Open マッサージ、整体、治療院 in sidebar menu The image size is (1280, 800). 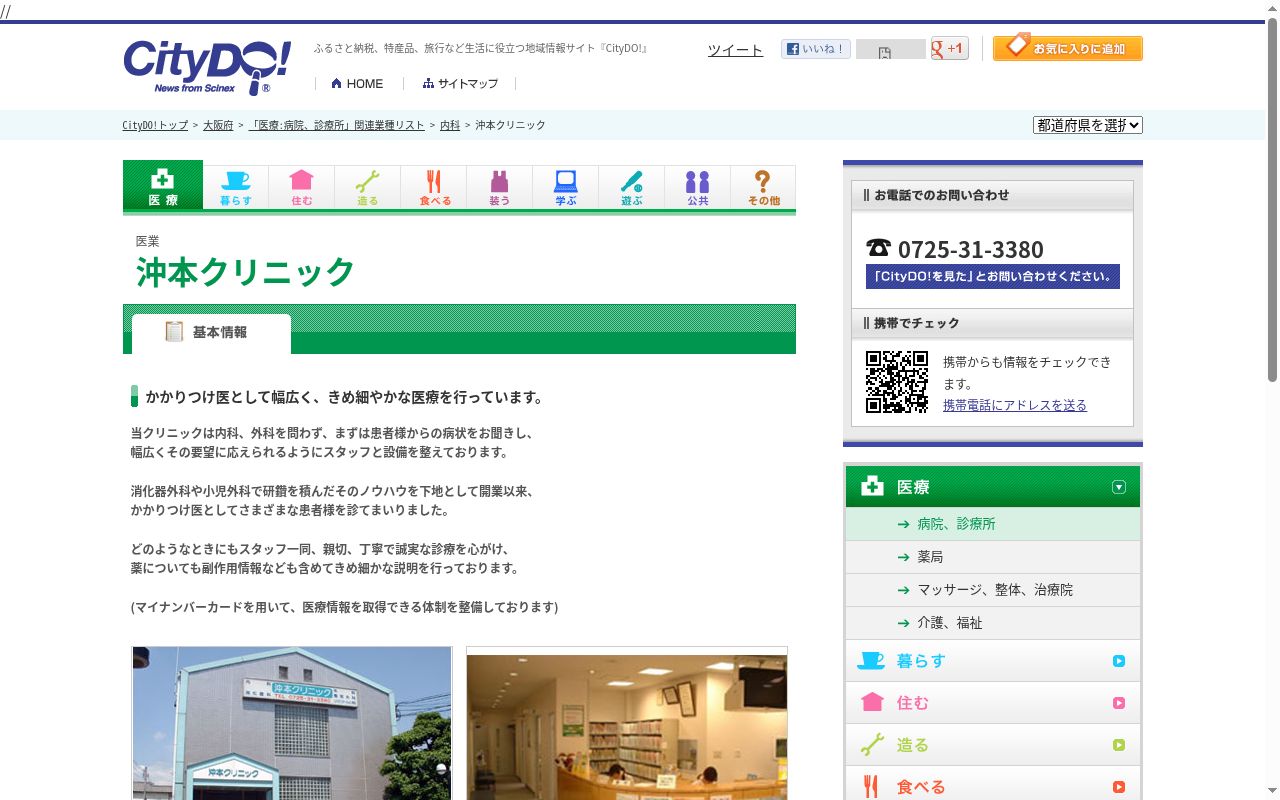pyautogui.click(x=993, y=590)
